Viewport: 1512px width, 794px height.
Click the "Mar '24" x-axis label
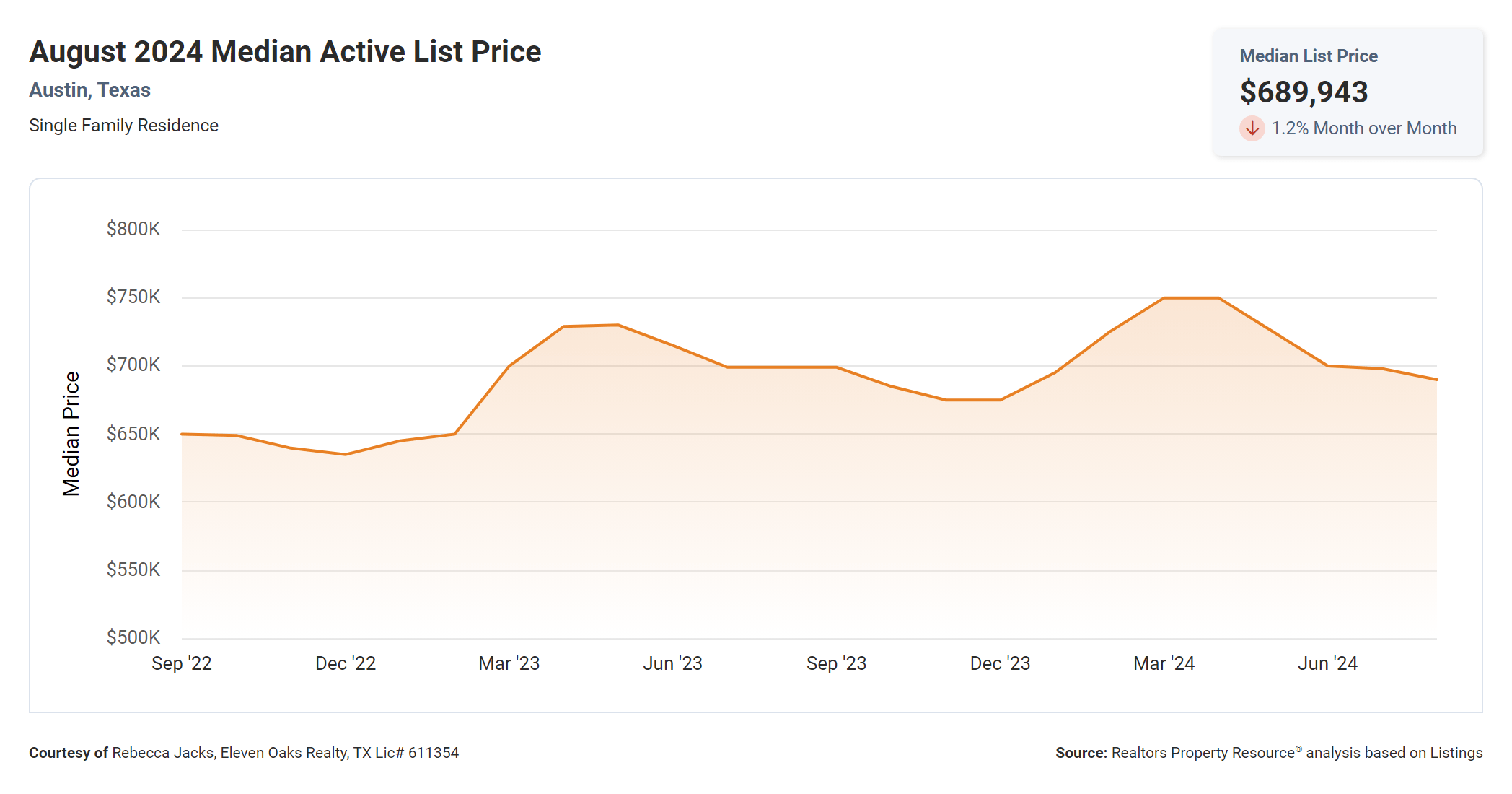click(x=1164, y=663)
